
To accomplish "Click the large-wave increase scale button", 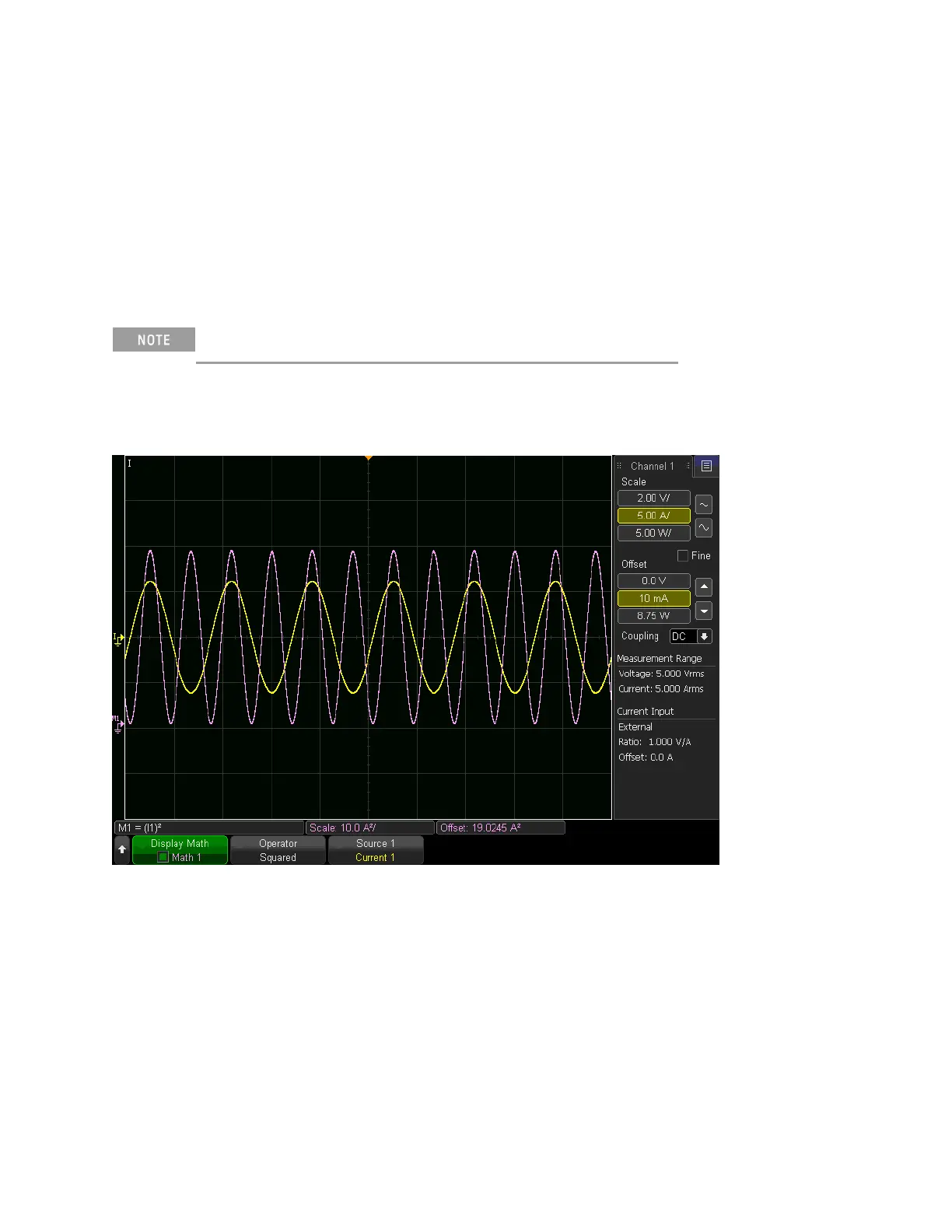I will click(704, 527).
